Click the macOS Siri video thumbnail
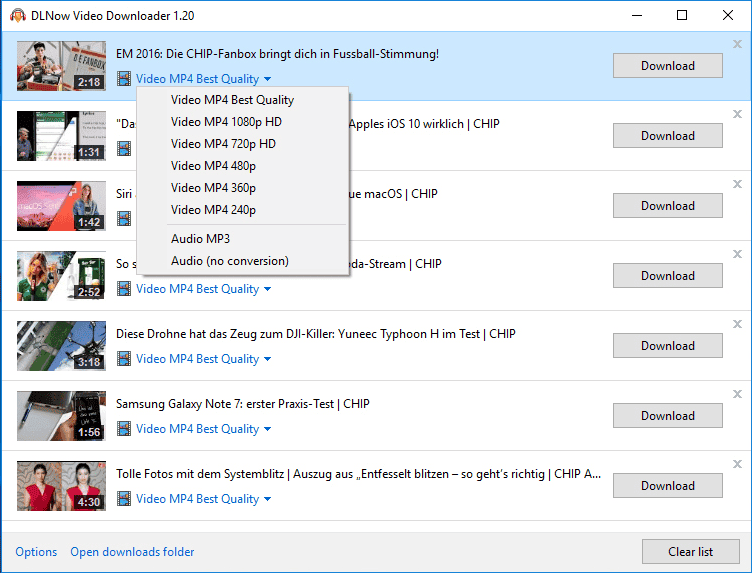Image resolution: width=752 pixels, height=573 pixels. (x=61, y=206)
